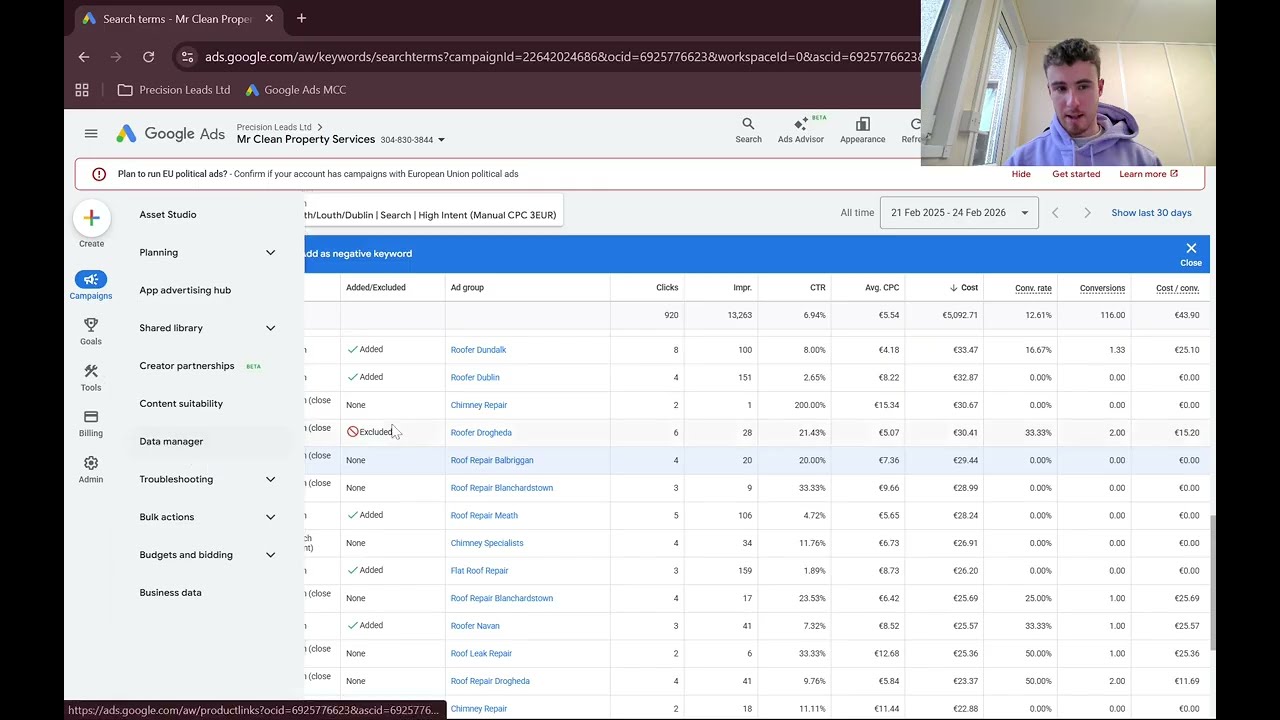Open the Appearance settings
The image size is (1280, 720).
click(862, 130)
